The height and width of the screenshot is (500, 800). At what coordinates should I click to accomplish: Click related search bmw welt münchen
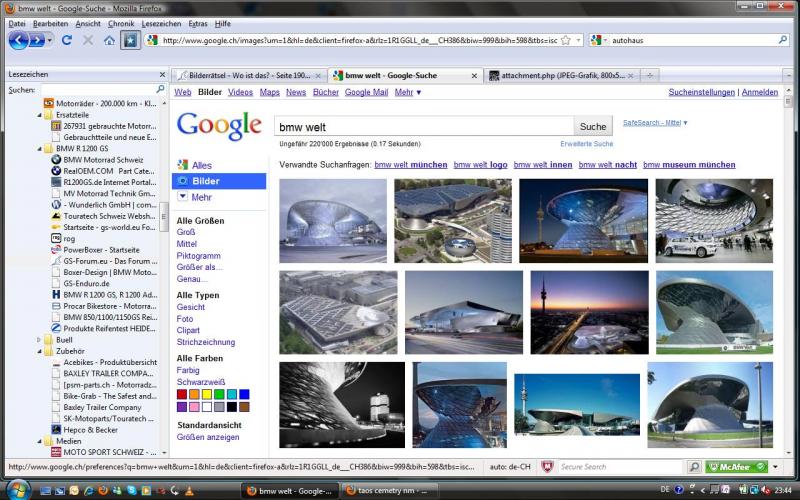411,165
